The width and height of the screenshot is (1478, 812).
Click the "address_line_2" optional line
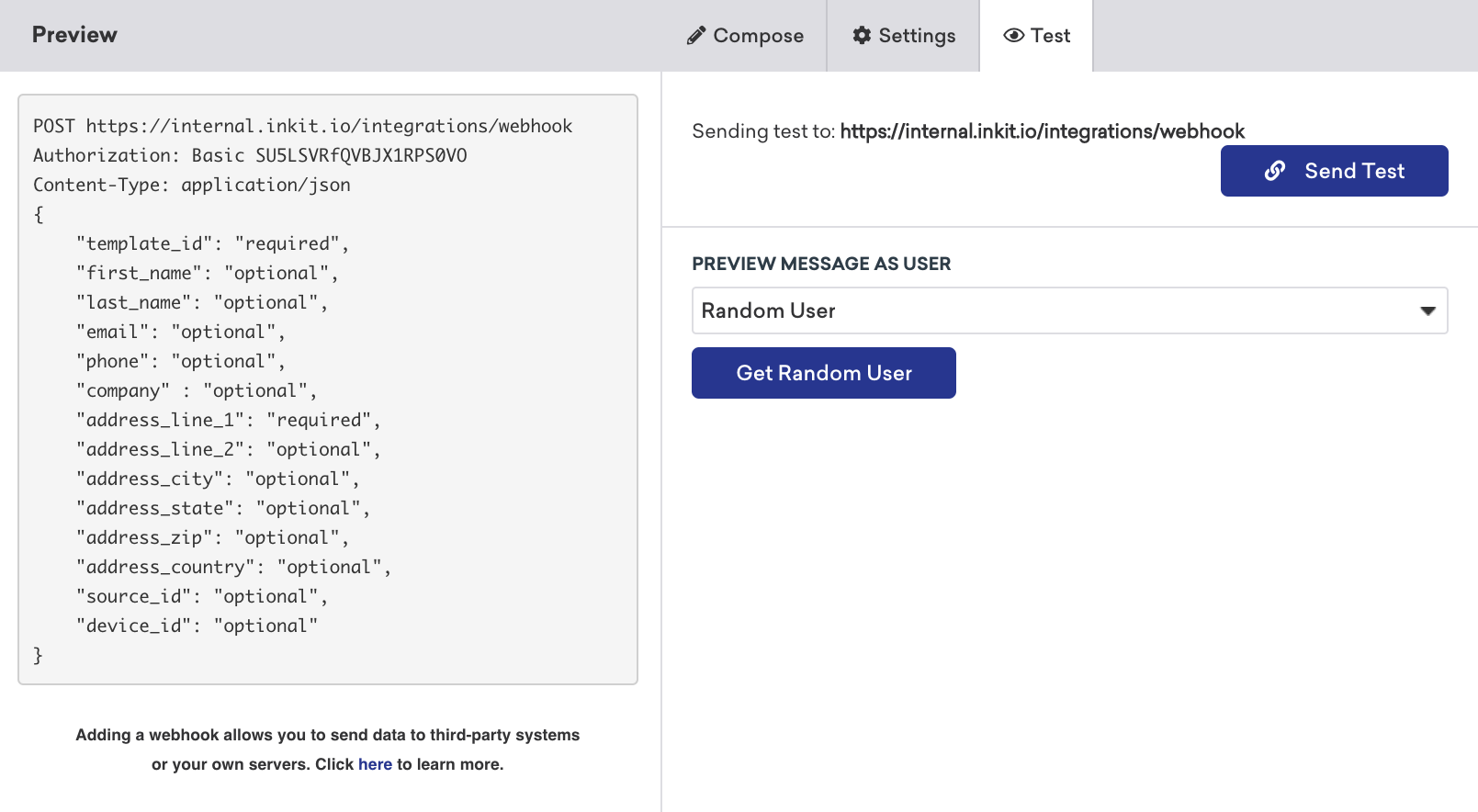(x=229, y=449)
